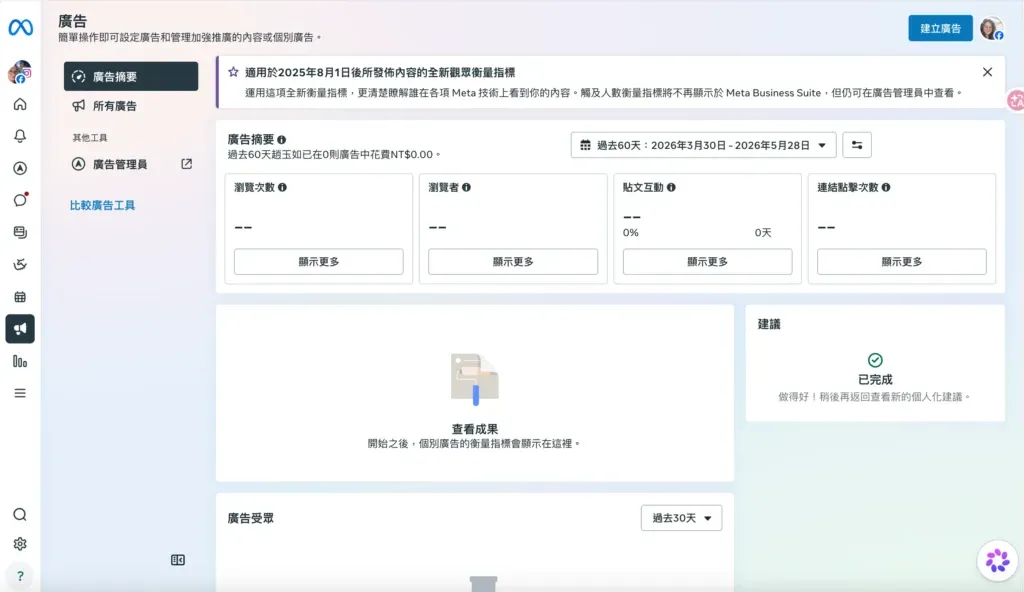Click the Meta logo icon
Screen dimensions: 1024x592
point(20,27)
